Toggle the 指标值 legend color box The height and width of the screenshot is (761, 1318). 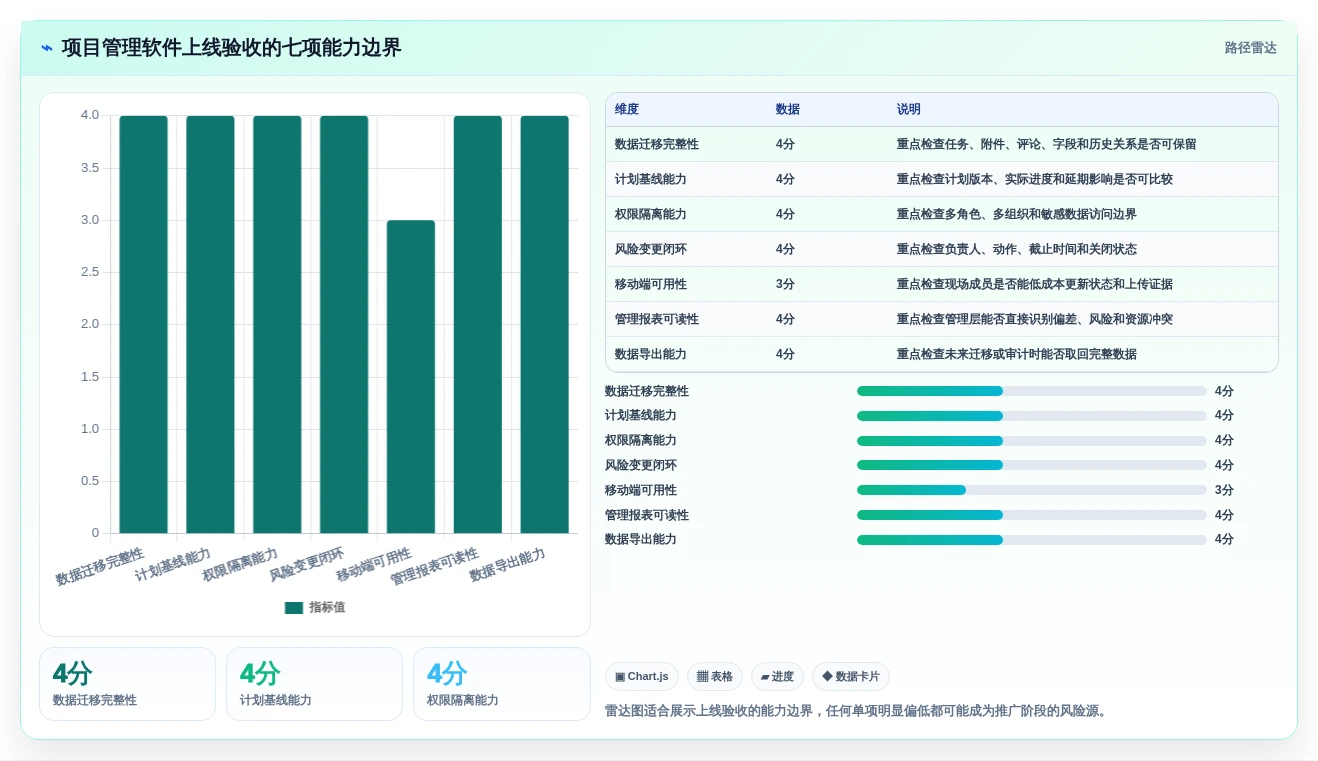click(294, 607)
